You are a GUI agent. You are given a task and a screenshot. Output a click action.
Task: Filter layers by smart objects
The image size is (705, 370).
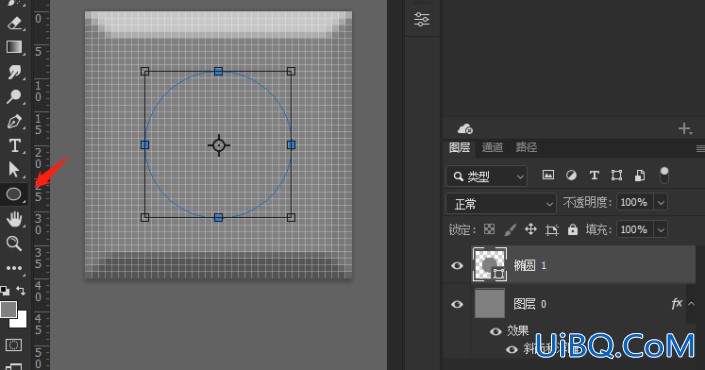[640, 175]
